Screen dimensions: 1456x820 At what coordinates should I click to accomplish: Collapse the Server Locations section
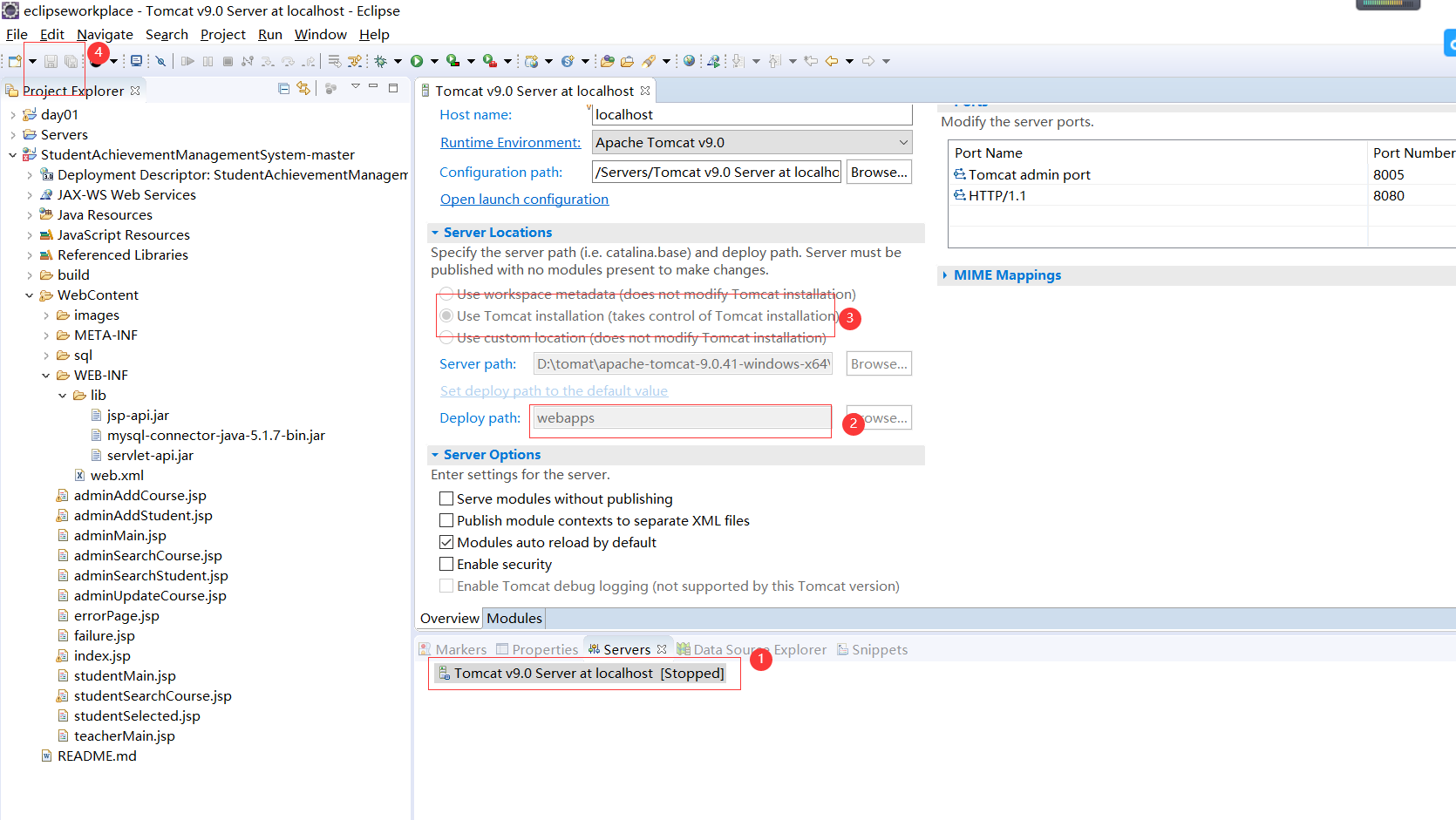pos(435,233)
